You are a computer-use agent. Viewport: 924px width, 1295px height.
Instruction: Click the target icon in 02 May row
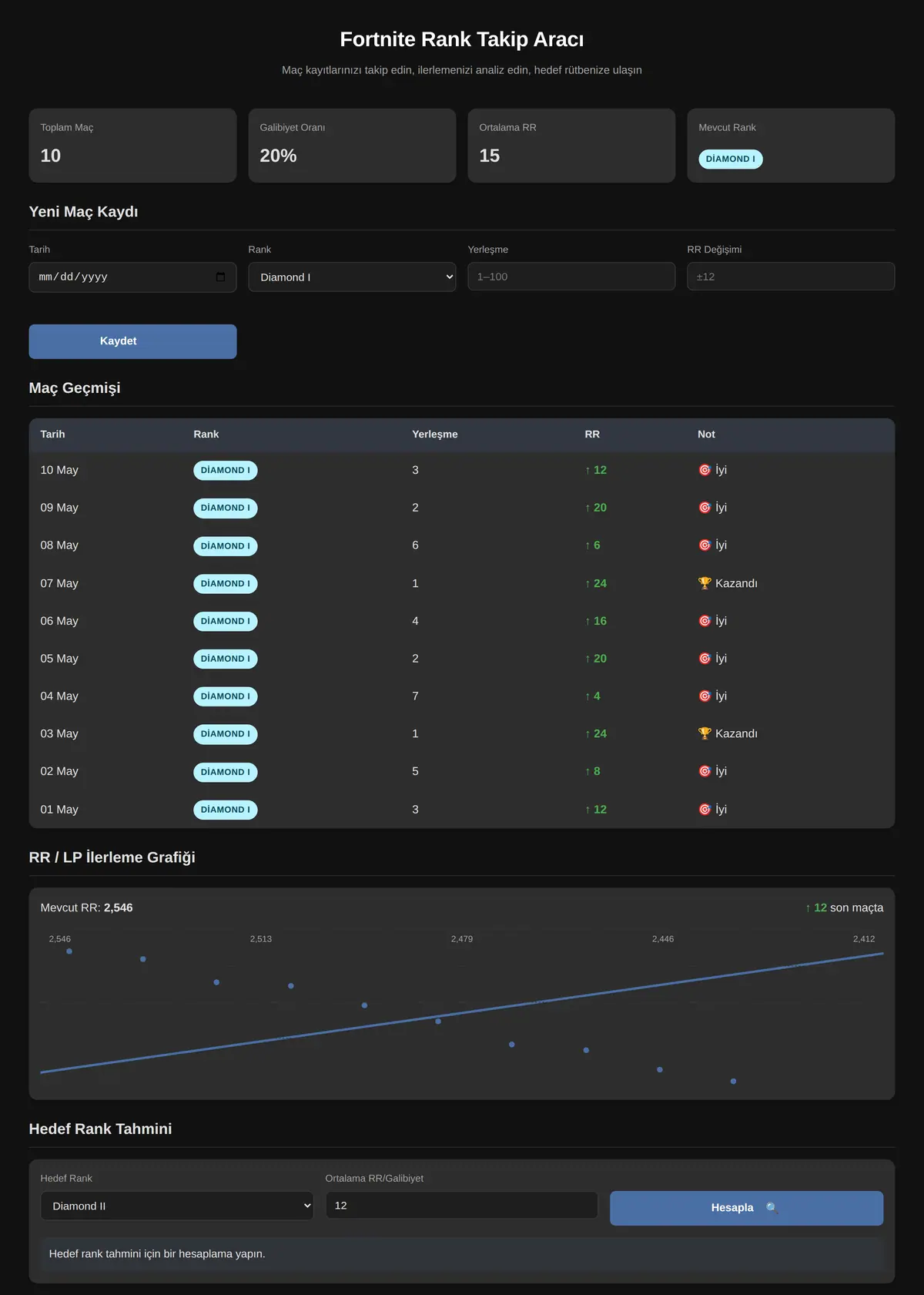pyautogui.click(x=705, y=771)
